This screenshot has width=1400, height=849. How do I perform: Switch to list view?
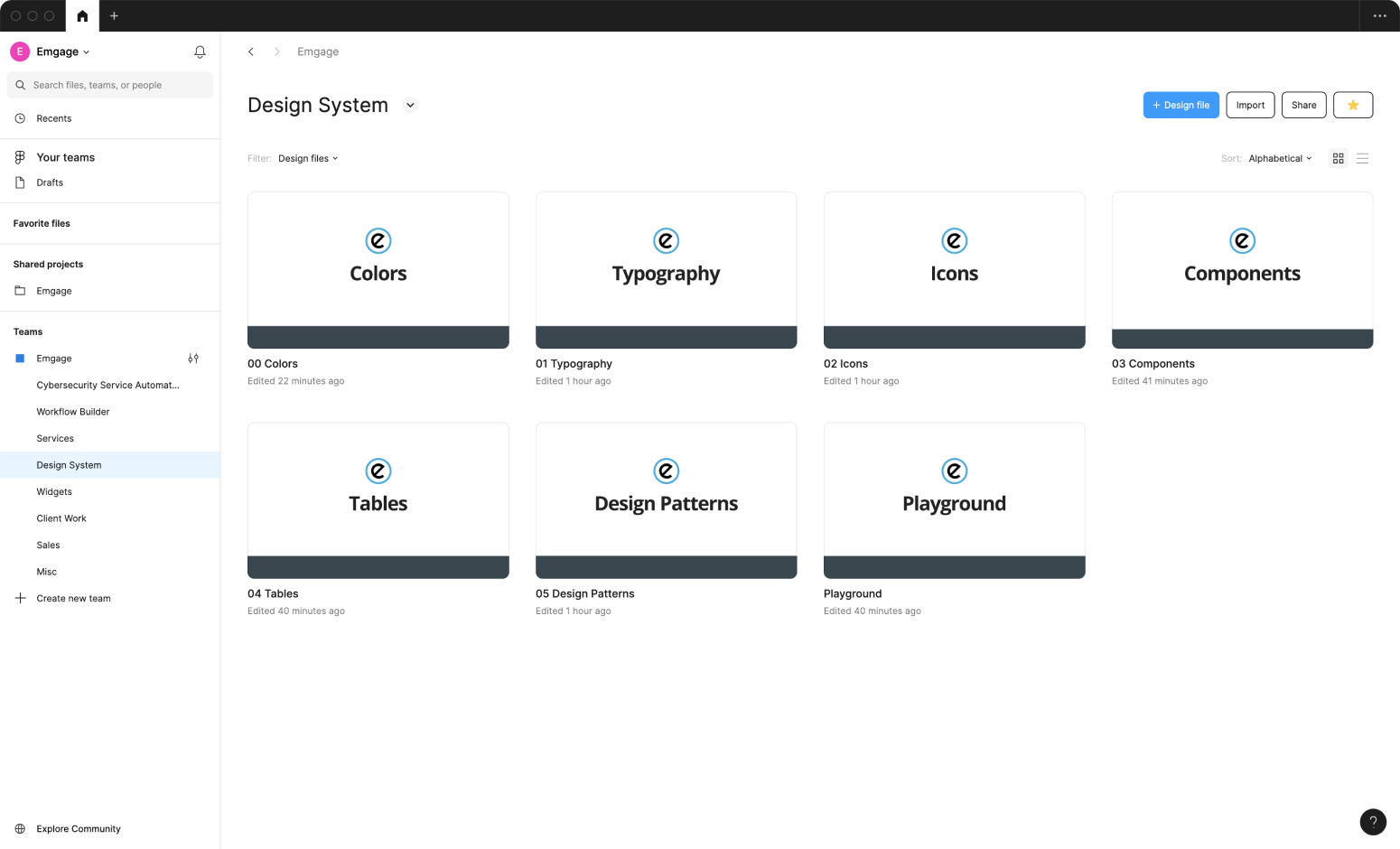(x=1363, y=158)
